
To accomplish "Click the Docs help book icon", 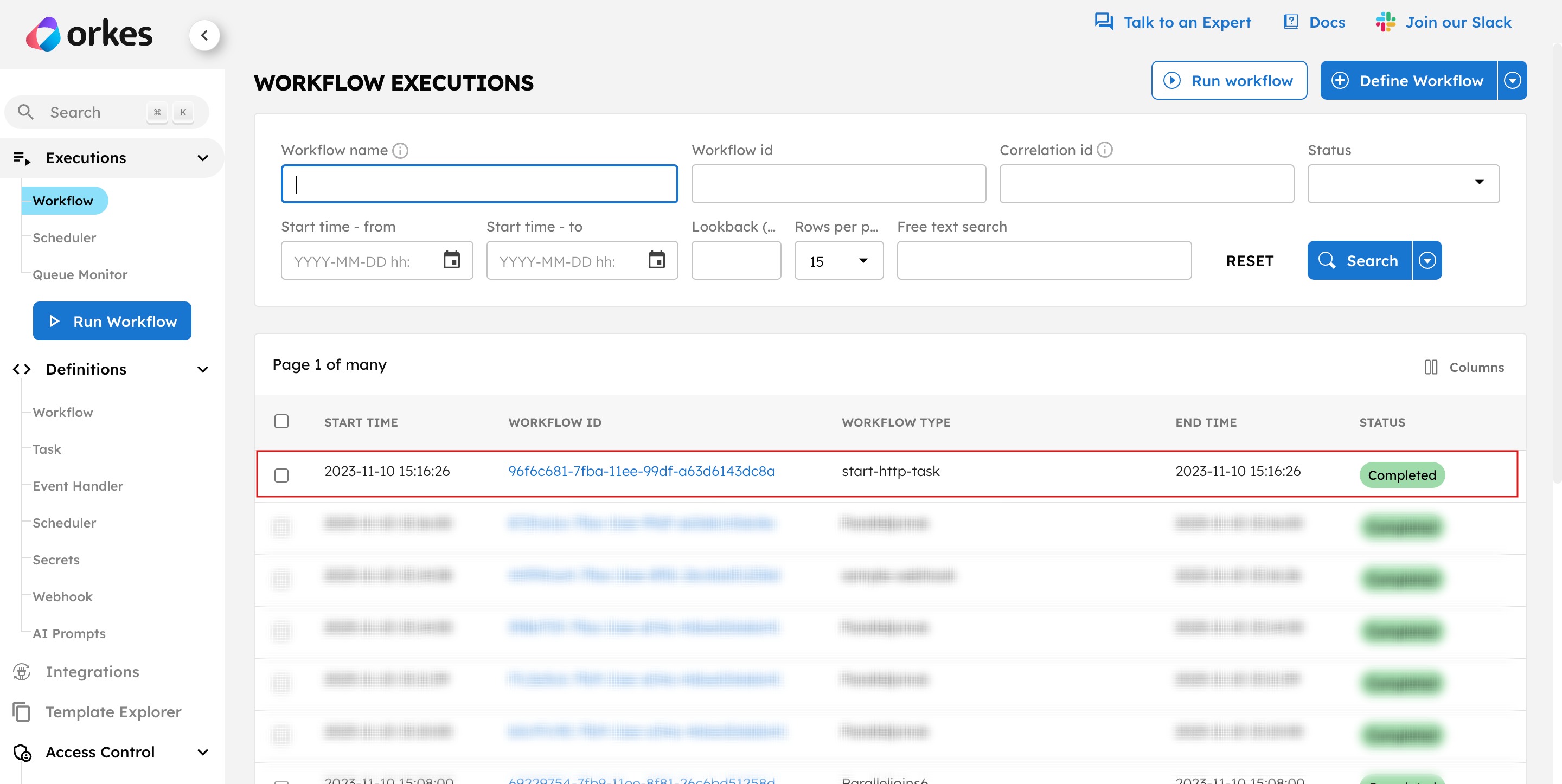I will point(1290,22).
